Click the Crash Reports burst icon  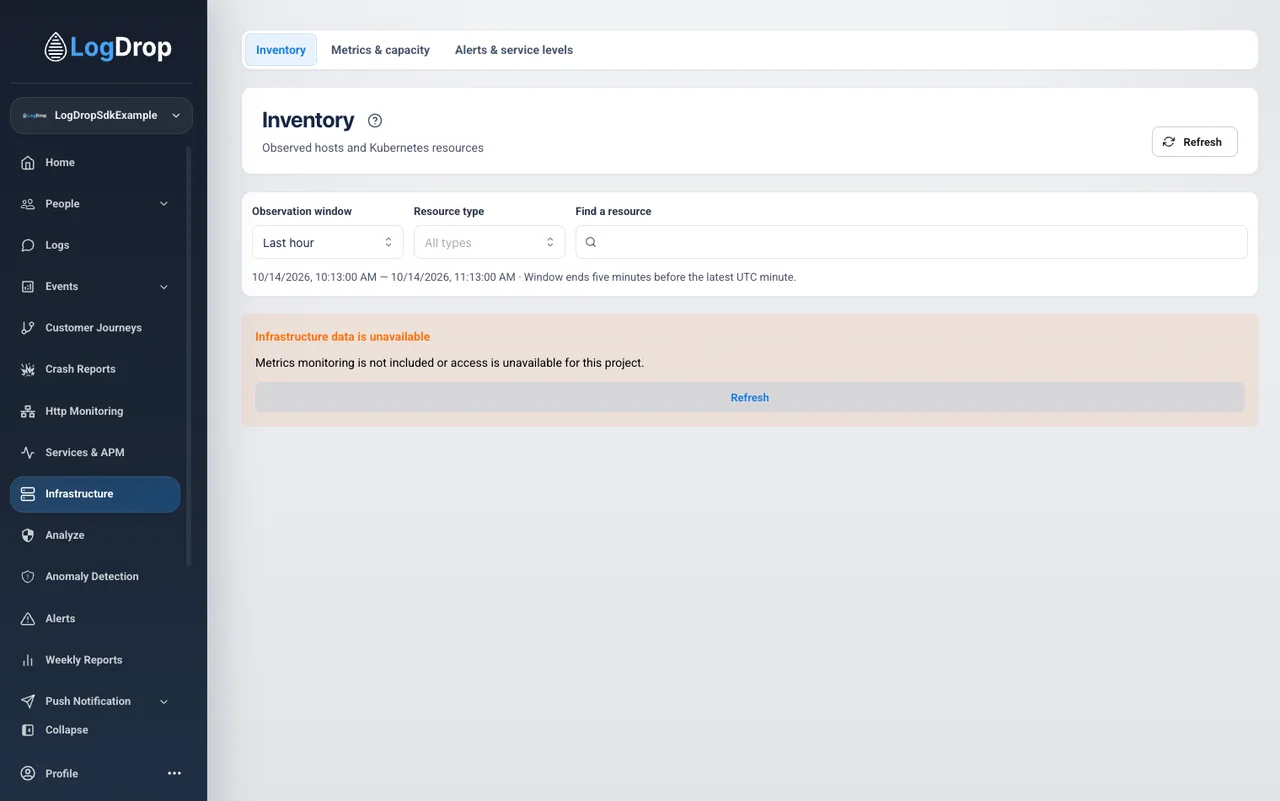point(28,369)
